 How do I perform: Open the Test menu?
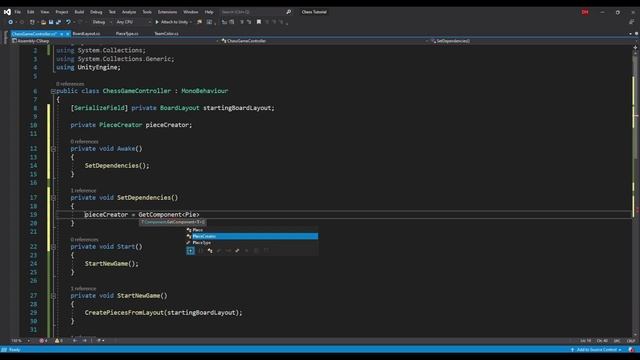(112, 12)
